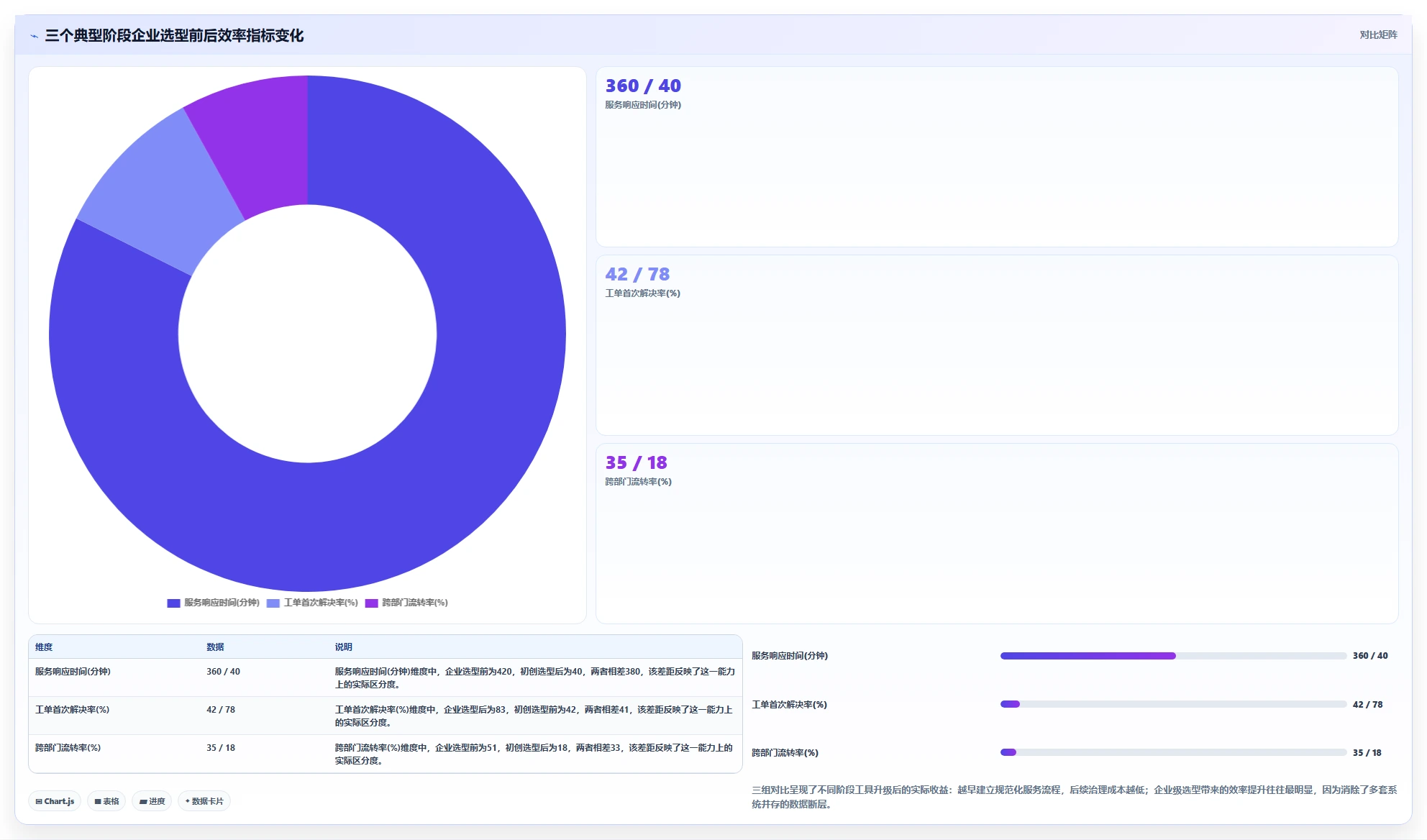The height and width of the screenshot is (840, 1427).
Task: Click the 360 / 40 table data cell
Action: click(x=223, y=672)
